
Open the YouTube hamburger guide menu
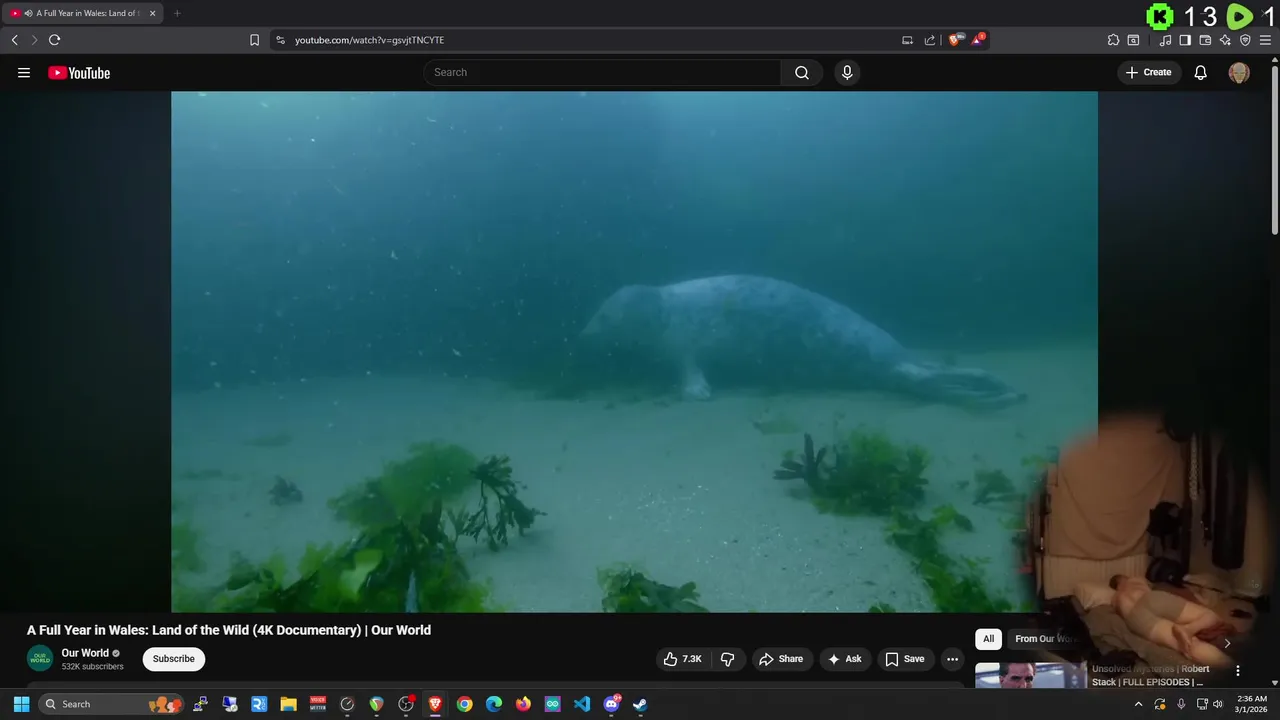[24, 73]
